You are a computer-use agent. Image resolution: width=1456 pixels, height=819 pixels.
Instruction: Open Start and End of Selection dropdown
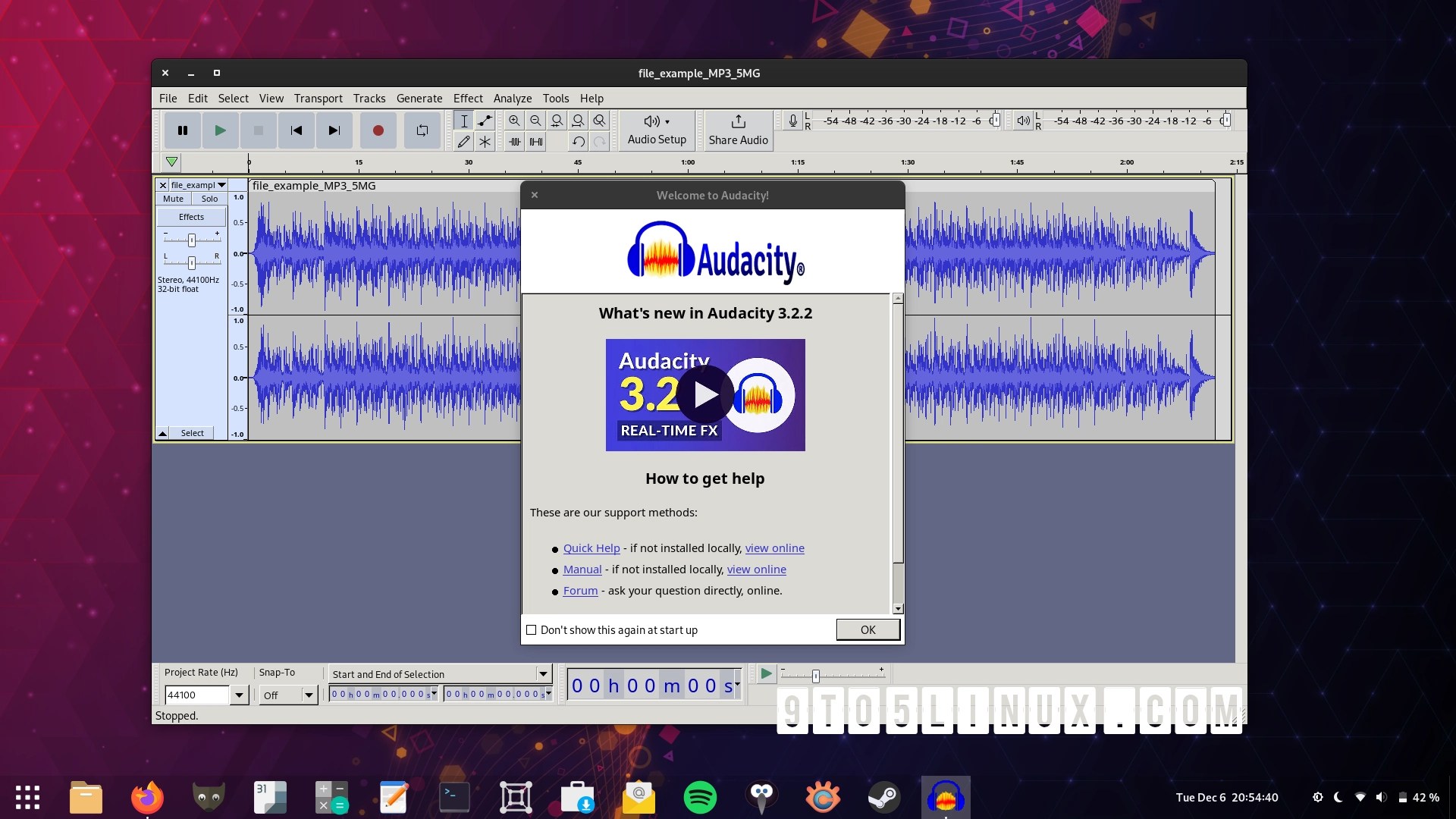[543, 674]
